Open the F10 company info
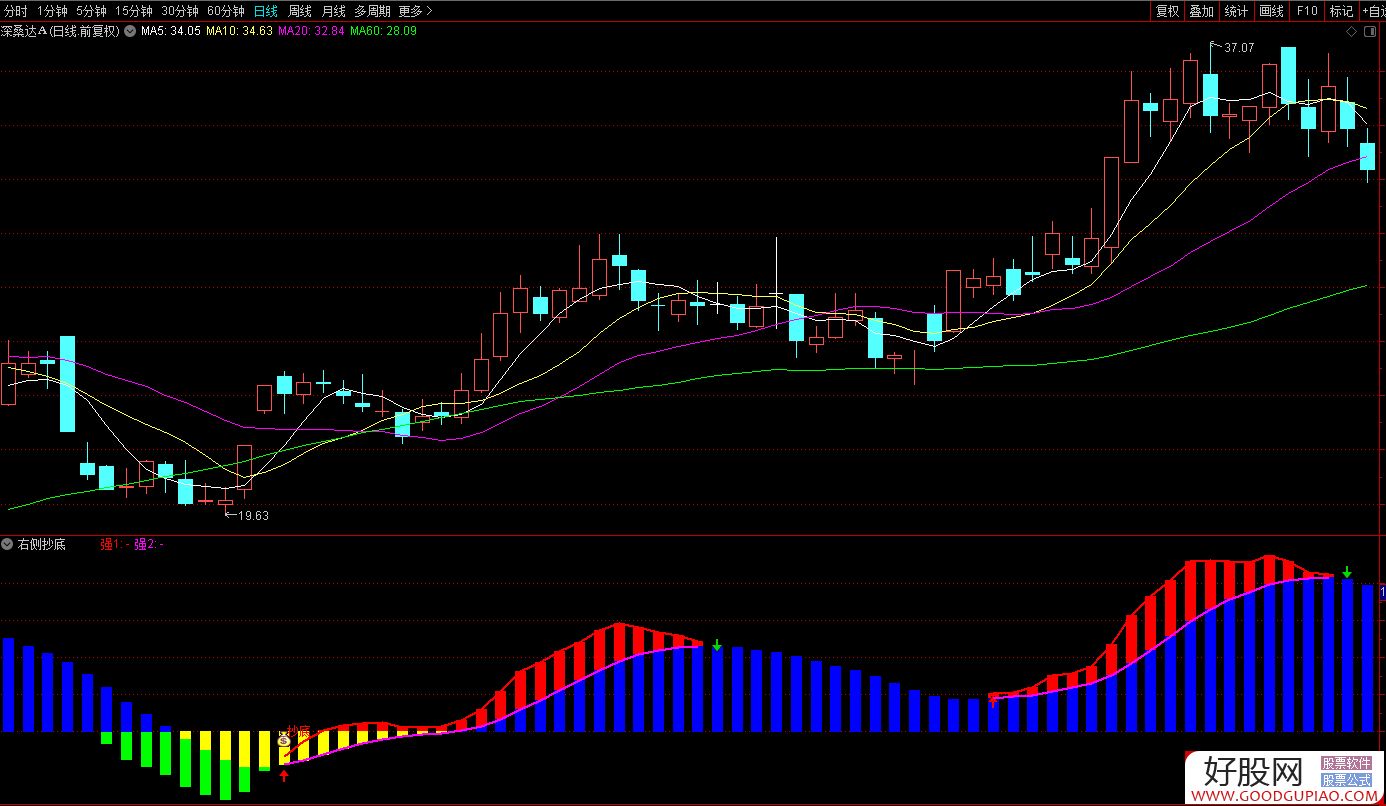The height and width of the screenshot is (806, 1386). pyautogui.click(x=1306, y=11)
